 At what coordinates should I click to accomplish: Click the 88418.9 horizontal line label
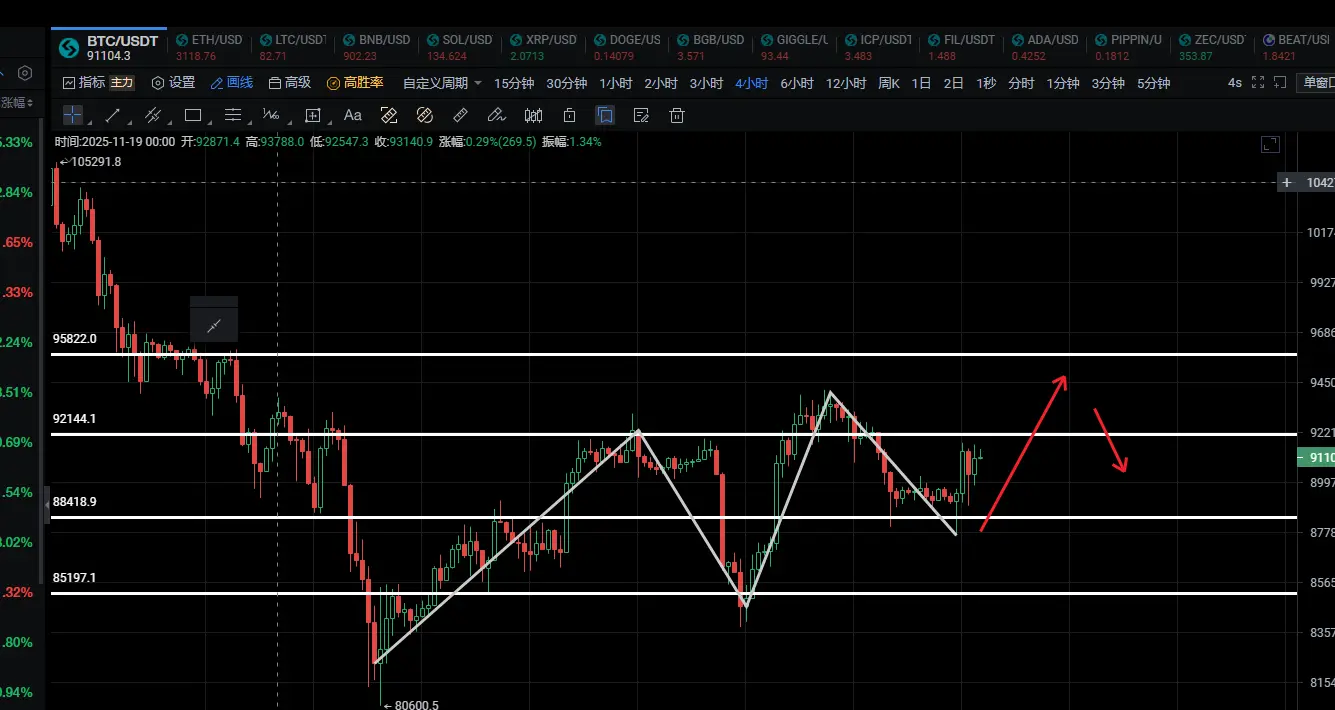(75, 501)
